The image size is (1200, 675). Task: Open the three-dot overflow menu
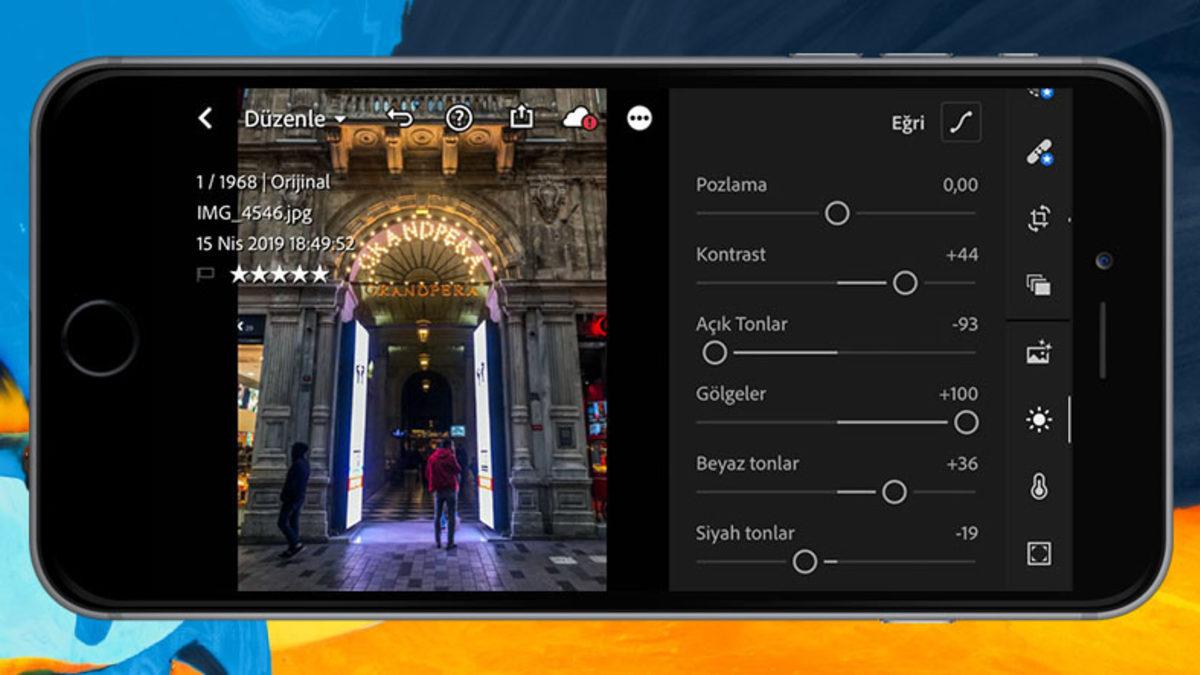point(639,117)
